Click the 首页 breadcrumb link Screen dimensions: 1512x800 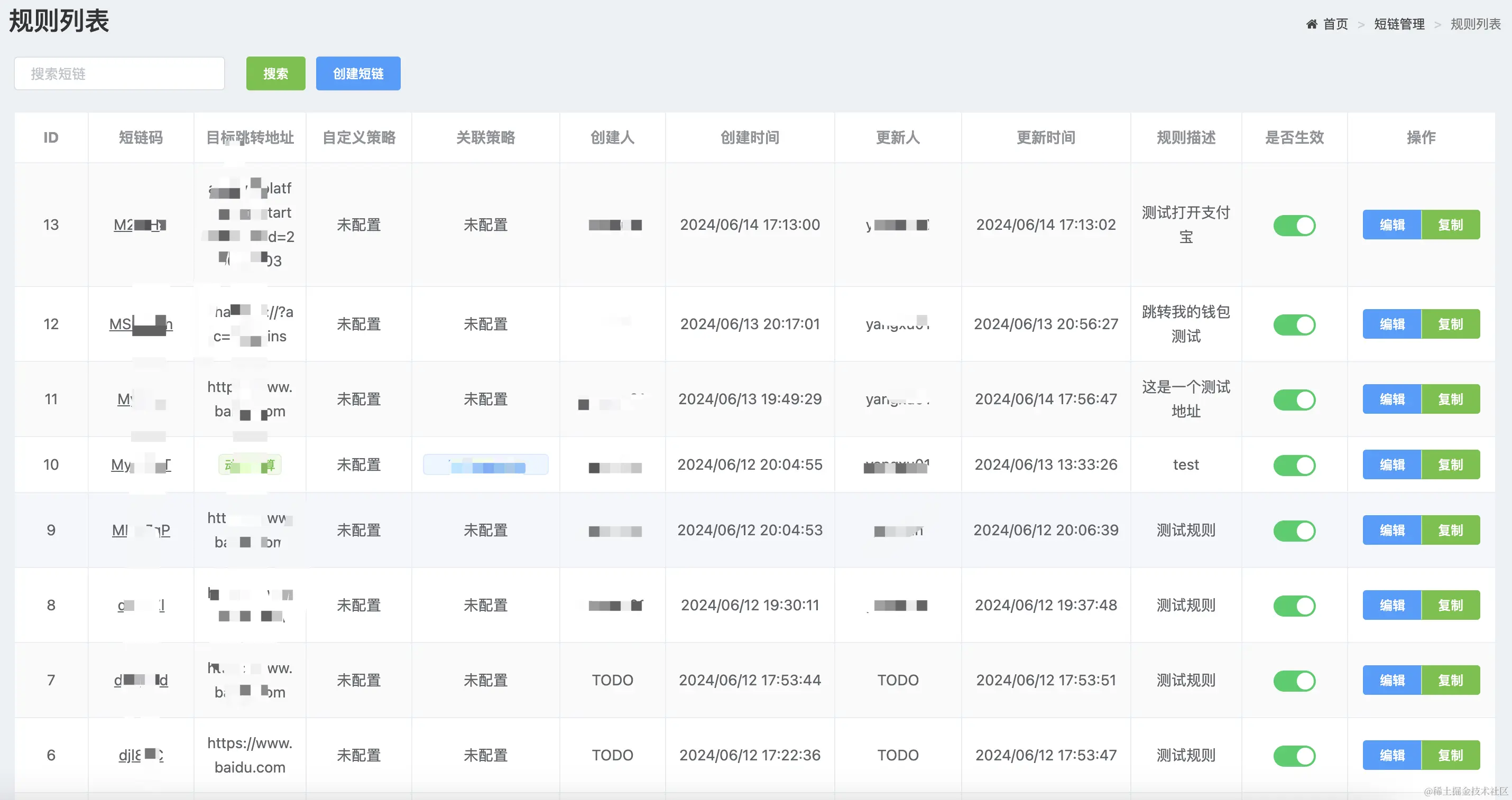(x=1335, y=24)
